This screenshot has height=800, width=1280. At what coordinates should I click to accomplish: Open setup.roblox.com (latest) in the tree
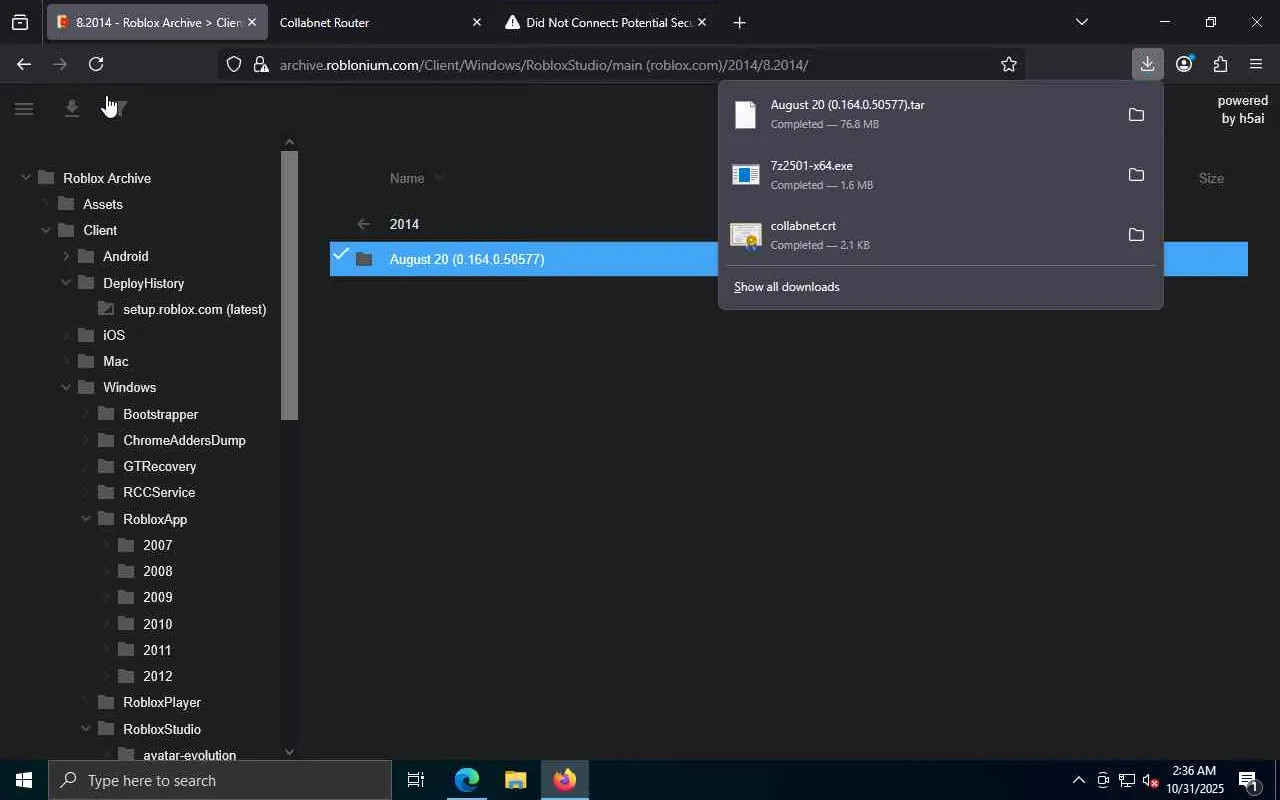pyautogui.click(x=195, y=309)
